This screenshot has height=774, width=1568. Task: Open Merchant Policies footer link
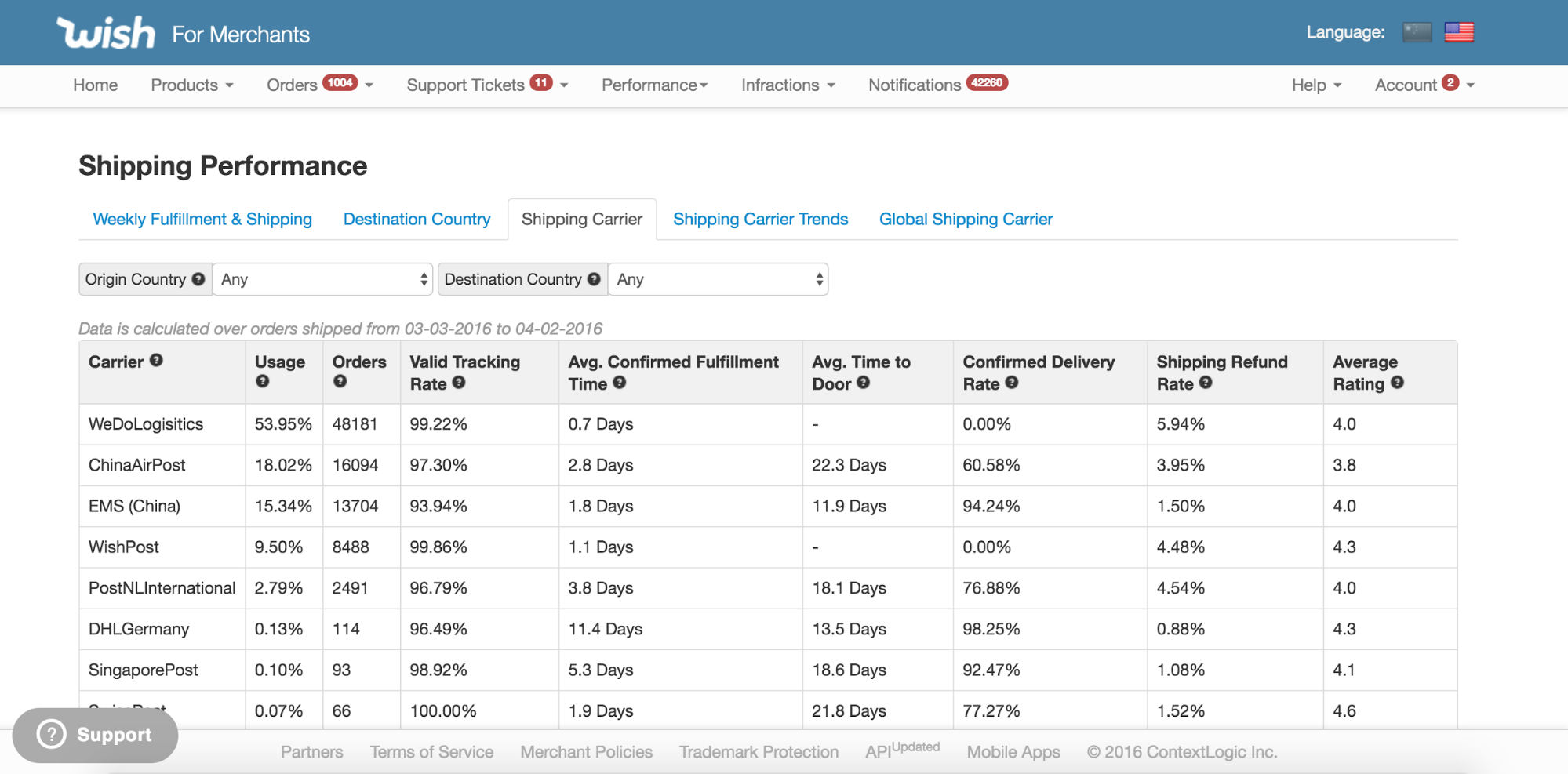pos(586,752)
